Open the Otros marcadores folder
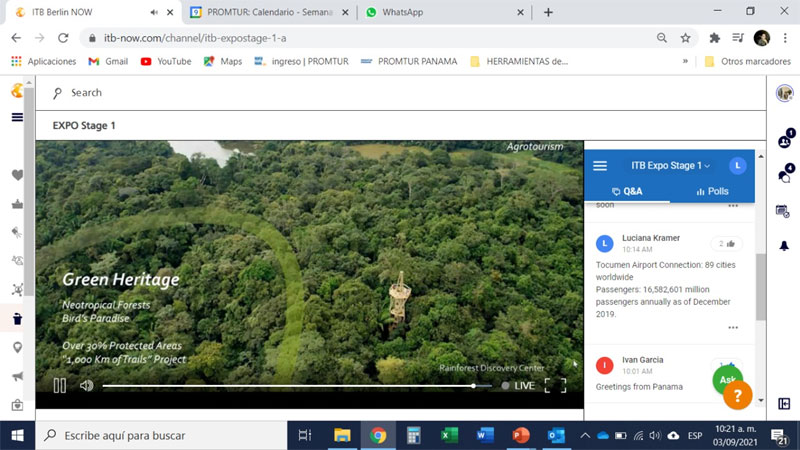The image size is (800, 450). [x=748, y=61]
